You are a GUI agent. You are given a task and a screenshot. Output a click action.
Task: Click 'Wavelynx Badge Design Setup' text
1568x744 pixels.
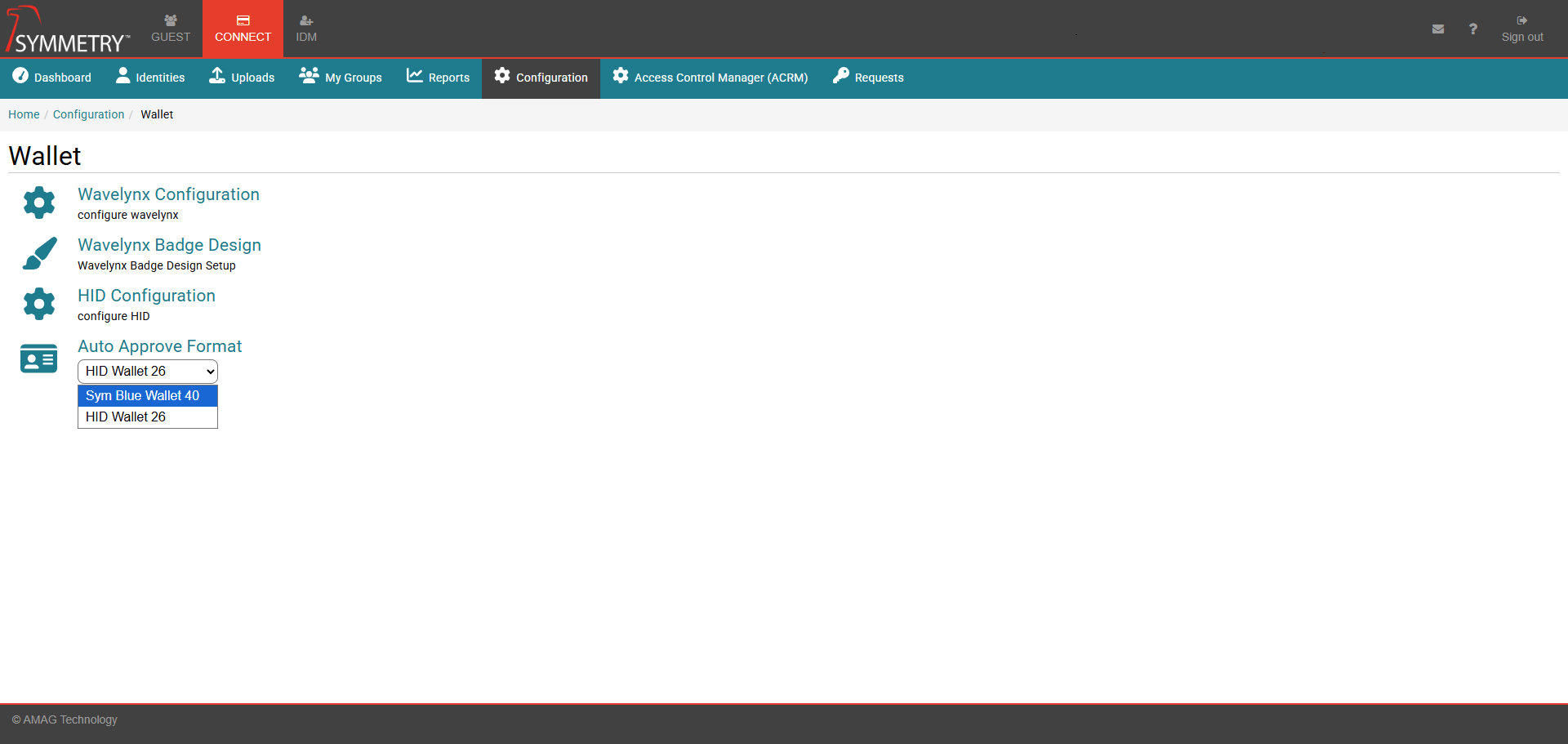157,265
